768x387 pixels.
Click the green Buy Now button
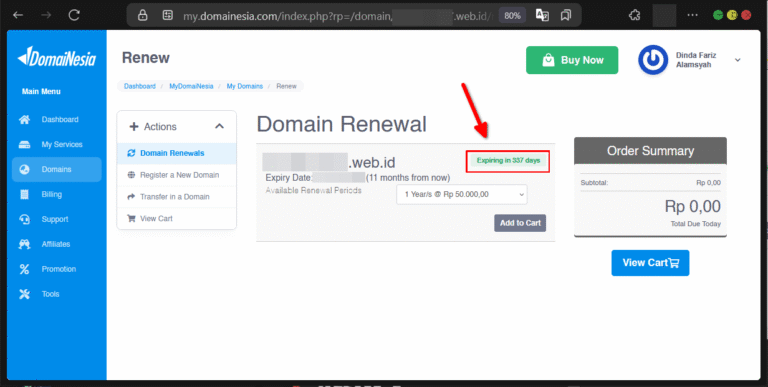[572, 60]
